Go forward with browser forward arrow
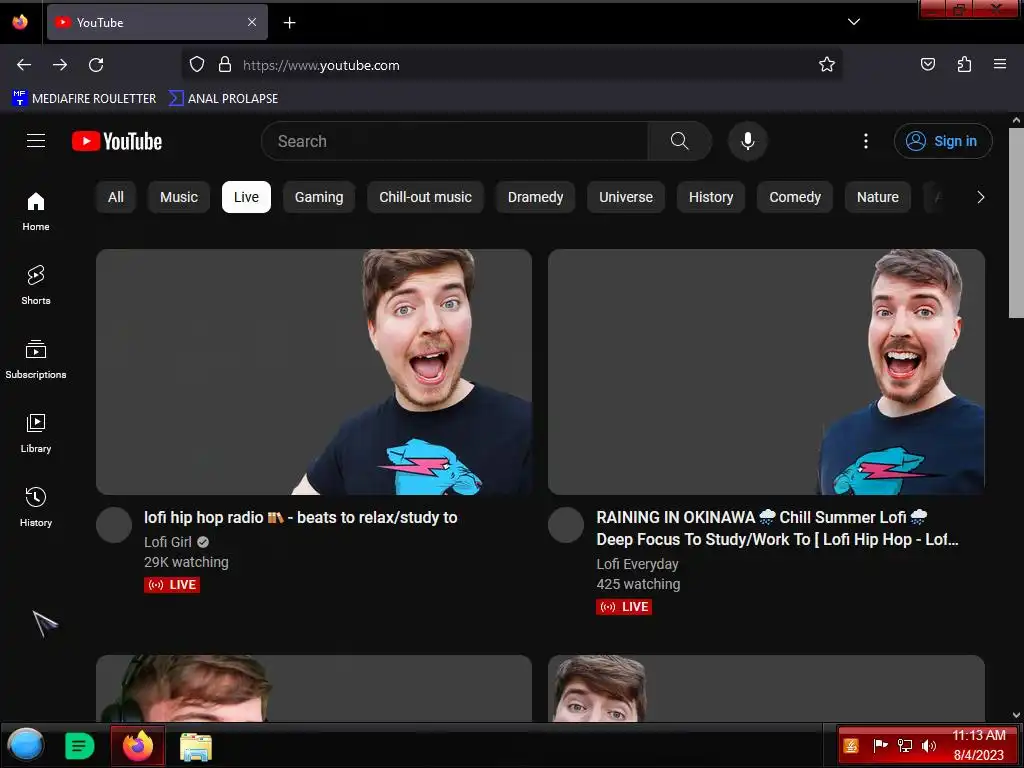 point(60,65)
